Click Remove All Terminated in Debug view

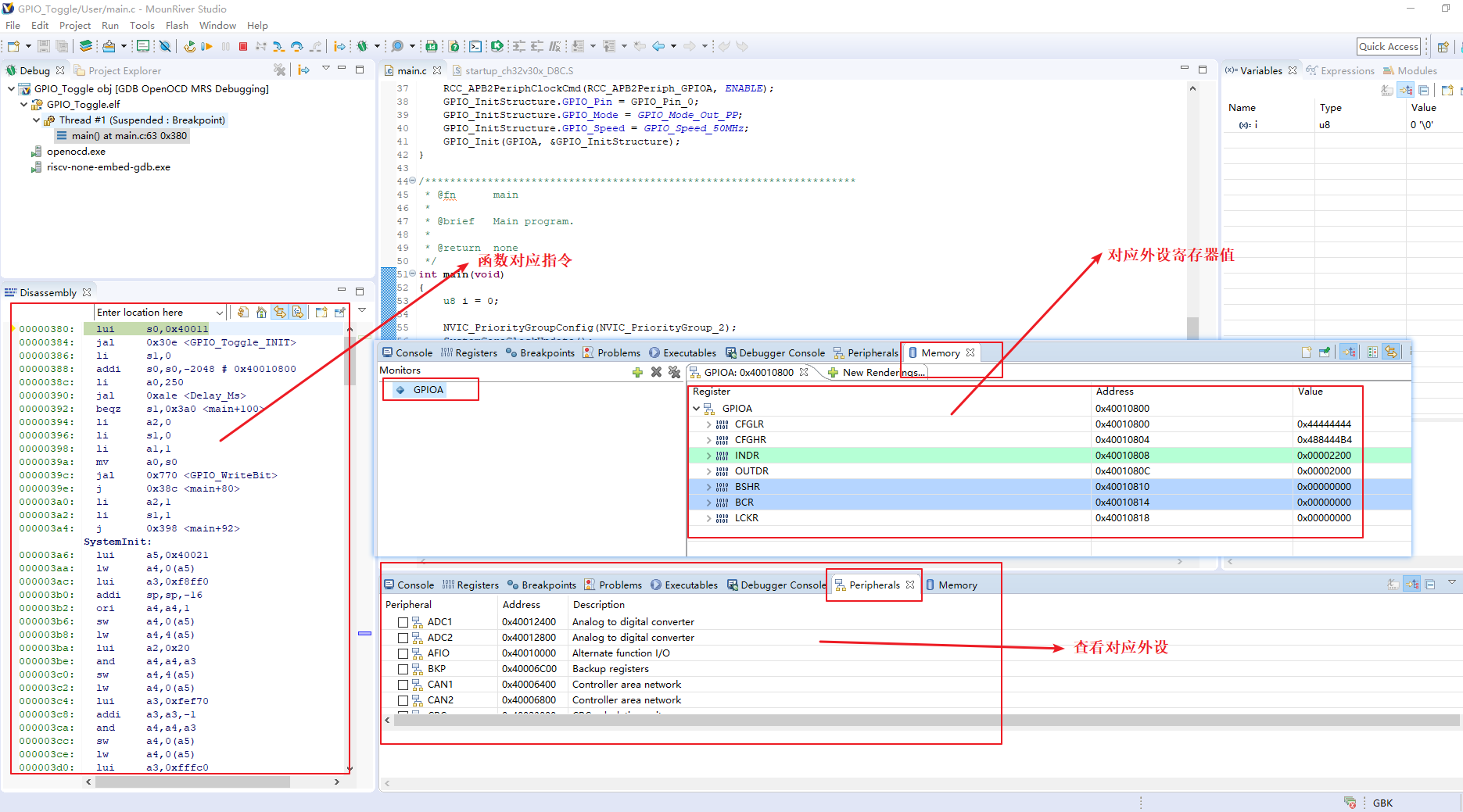coord(279,70)
